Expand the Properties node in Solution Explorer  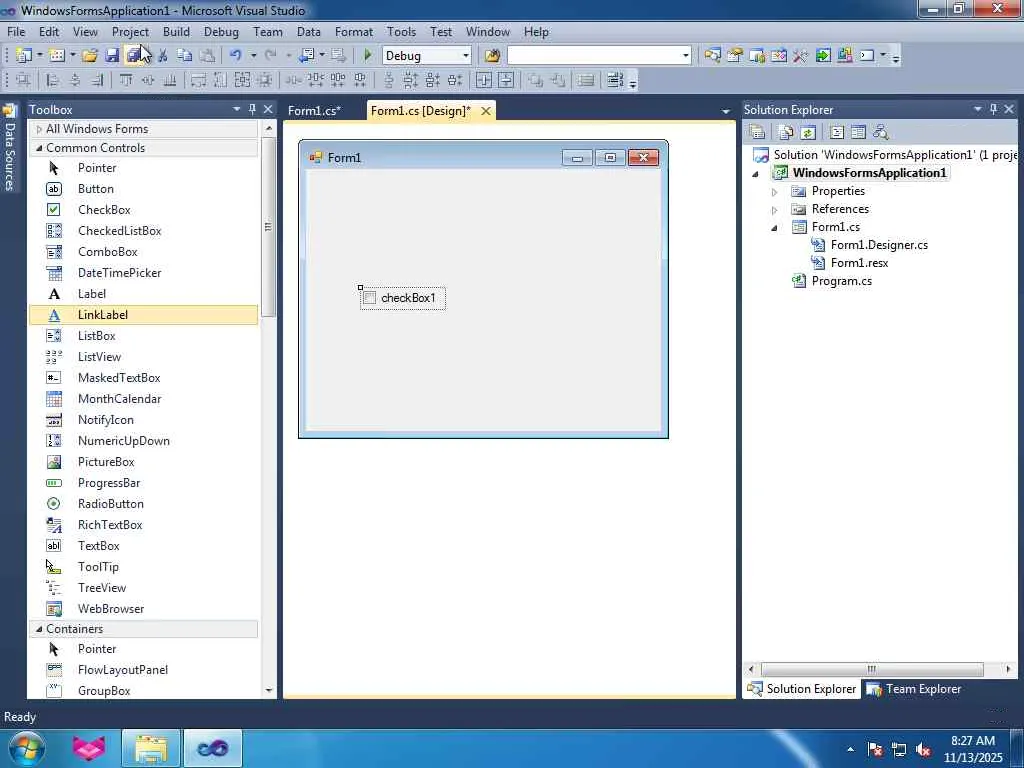click(x=775, y=191)
